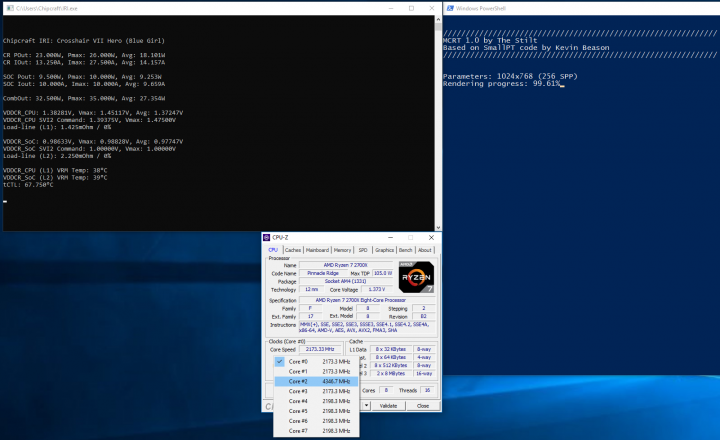Click the 12 nm technology value
Screen dimensions: 720x440
pyautogui.click(x=311, y=289)
